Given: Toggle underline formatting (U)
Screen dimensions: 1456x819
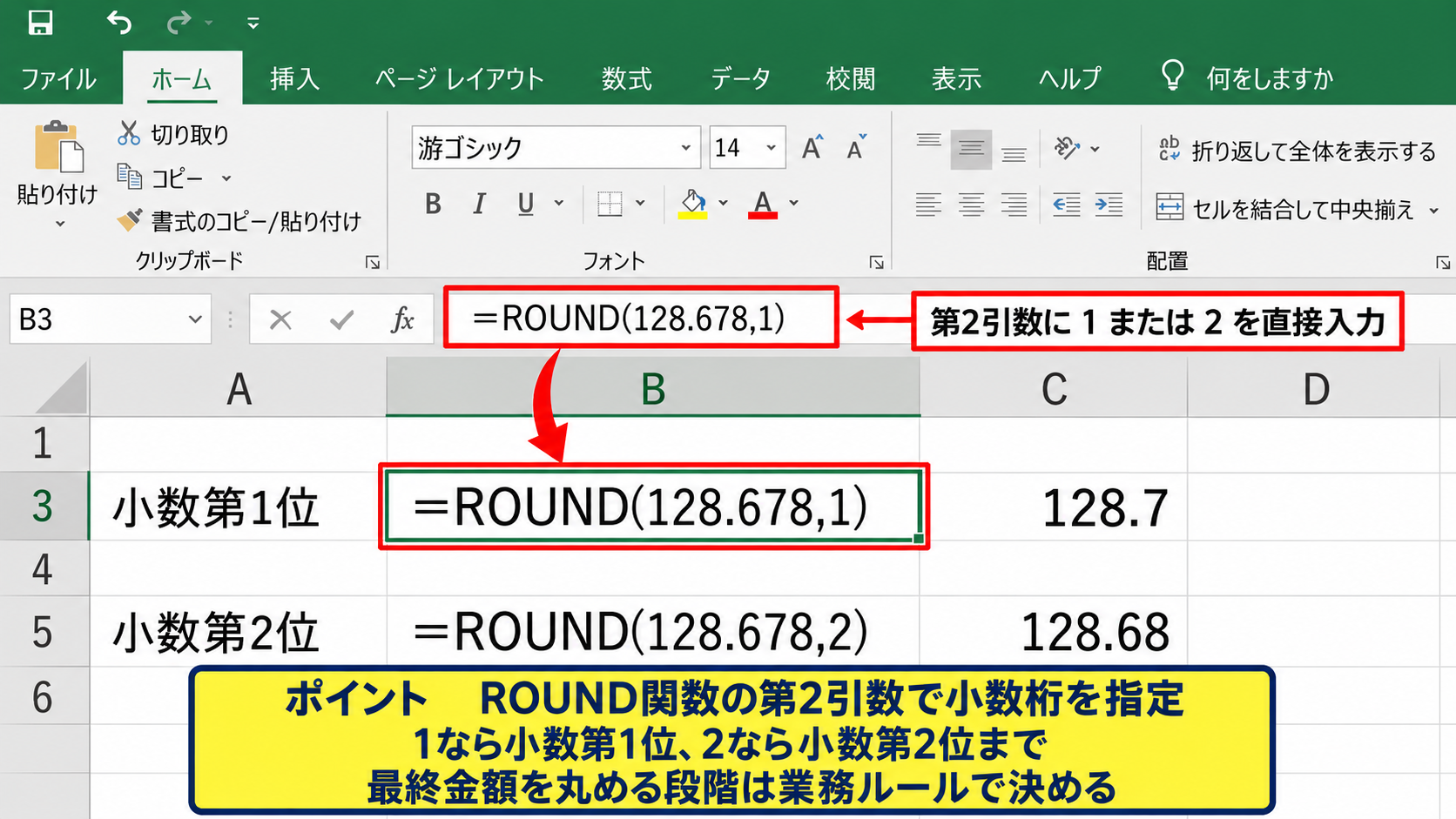Looking at the screenshot, I should tap(525, 204).
